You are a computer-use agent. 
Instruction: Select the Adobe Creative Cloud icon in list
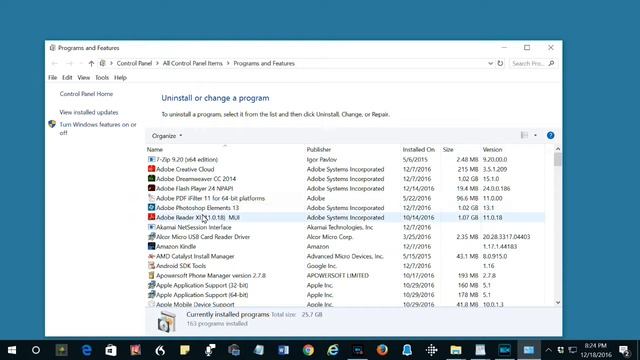(x=151, y=169)
